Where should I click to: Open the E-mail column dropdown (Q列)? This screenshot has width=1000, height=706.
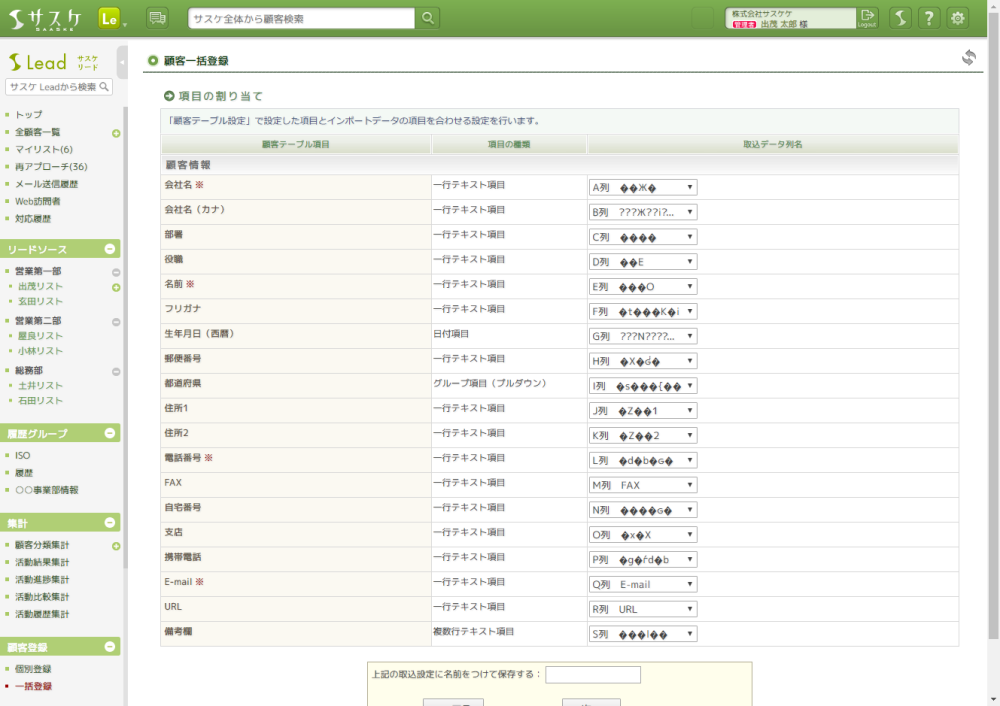point(643,584)
